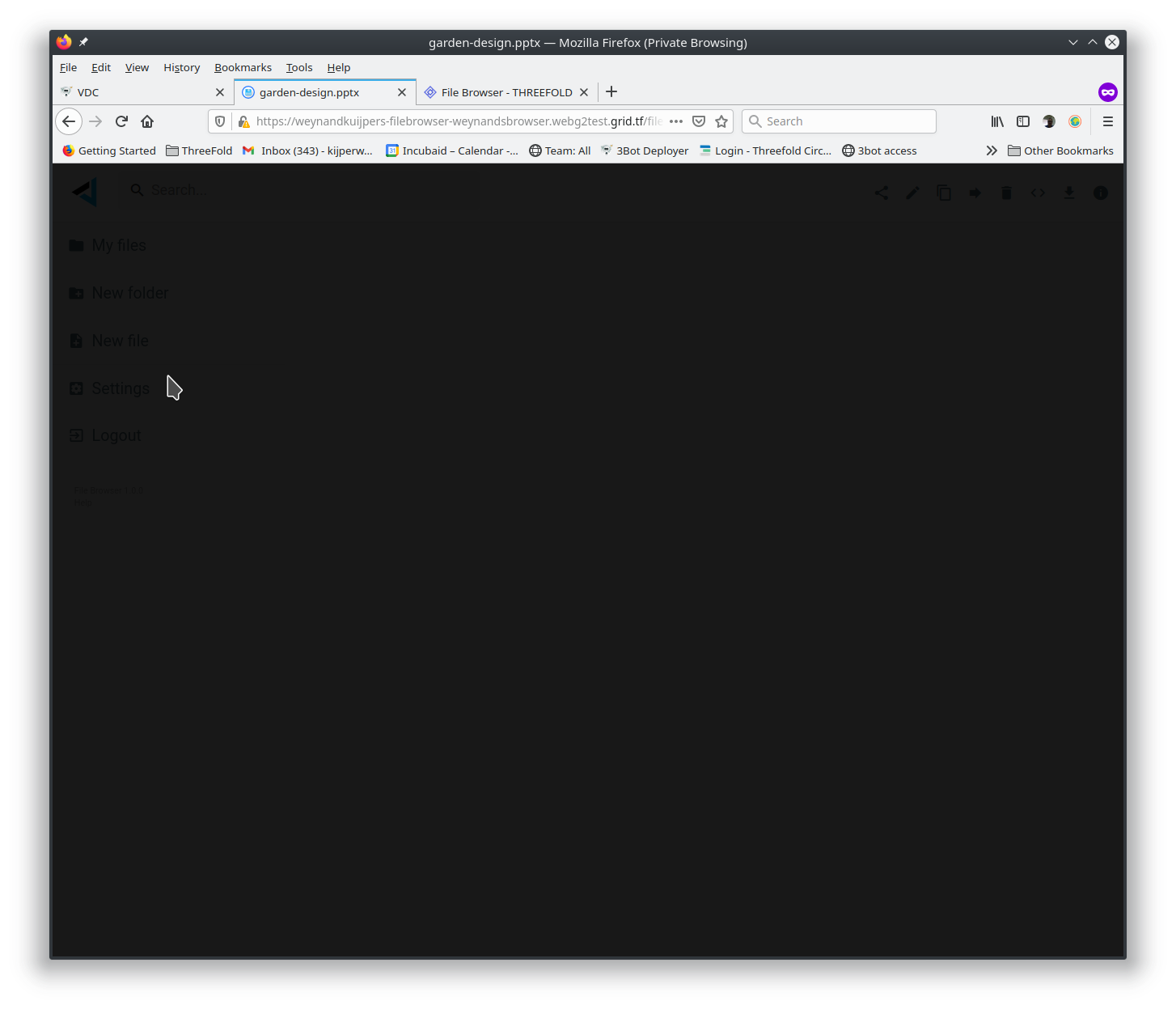Open Login - Threefold Circ... bookmark
This screenshot has width=1176, height=1009.
tap(765, 151)
